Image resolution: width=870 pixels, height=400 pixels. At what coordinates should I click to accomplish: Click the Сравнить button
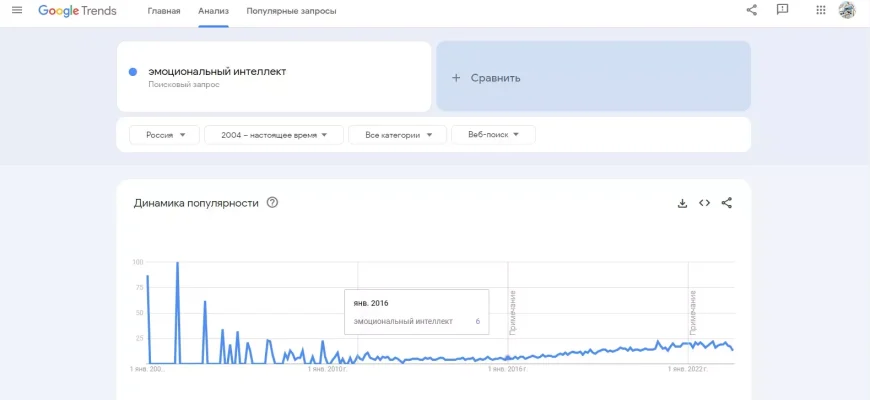tap(593, 77)
